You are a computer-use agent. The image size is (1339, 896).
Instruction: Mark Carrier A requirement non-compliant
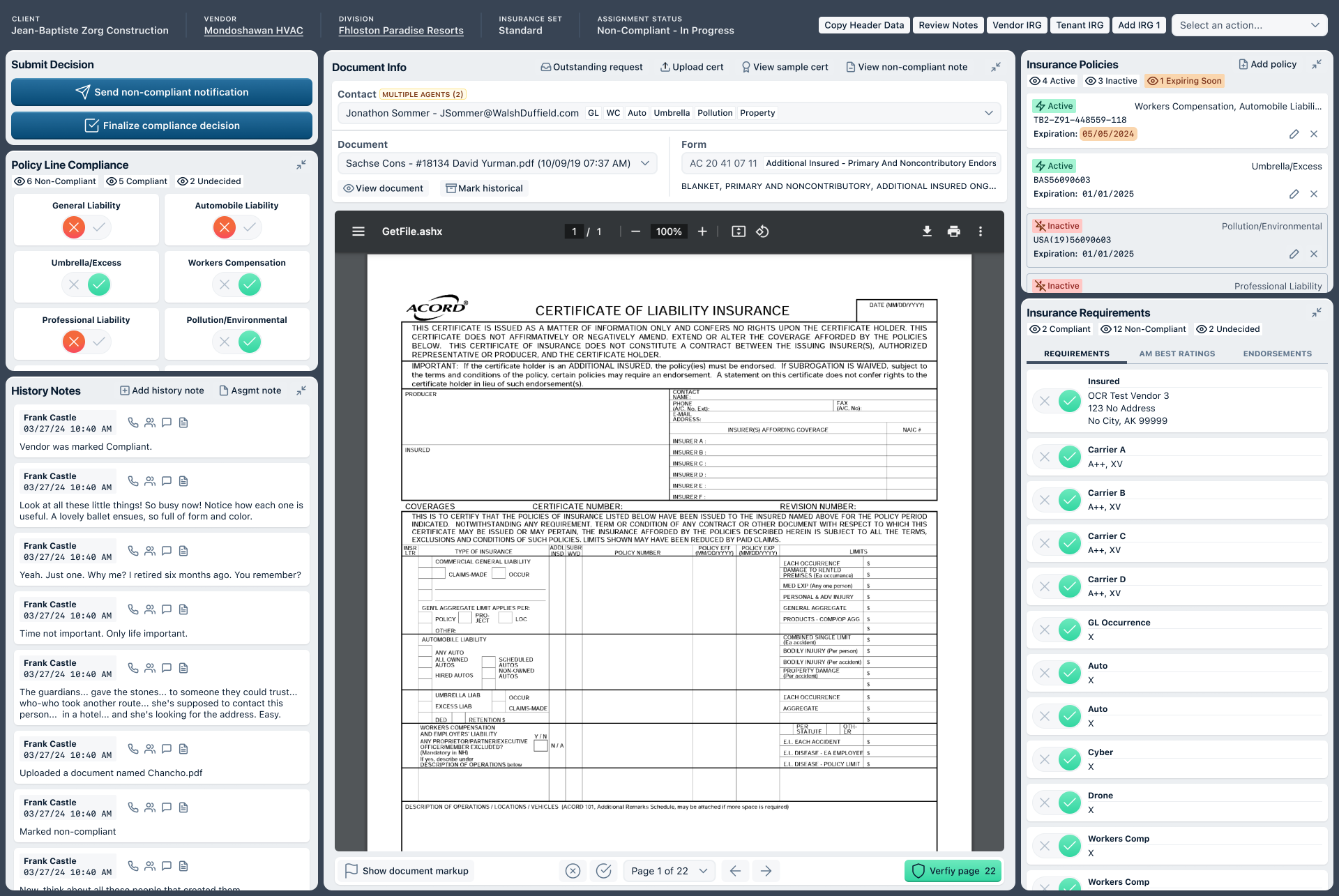point(1045,457)
